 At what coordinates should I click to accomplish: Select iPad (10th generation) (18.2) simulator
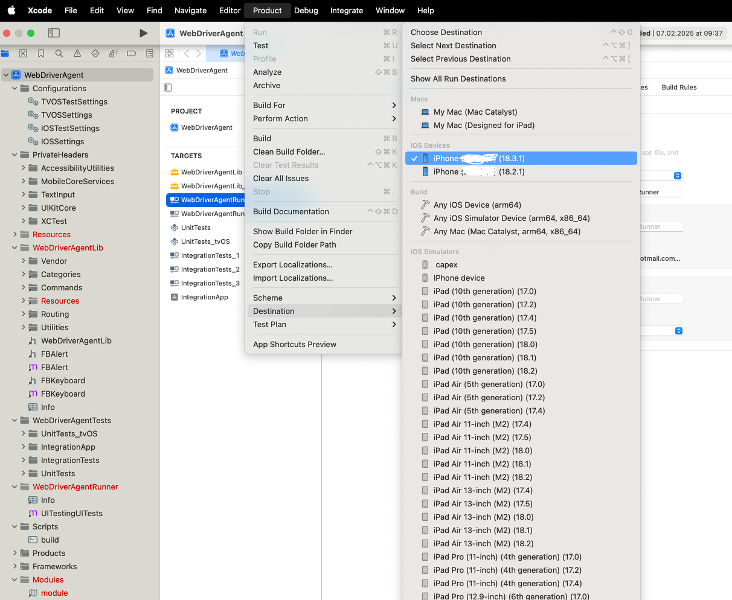pos(521,371)
